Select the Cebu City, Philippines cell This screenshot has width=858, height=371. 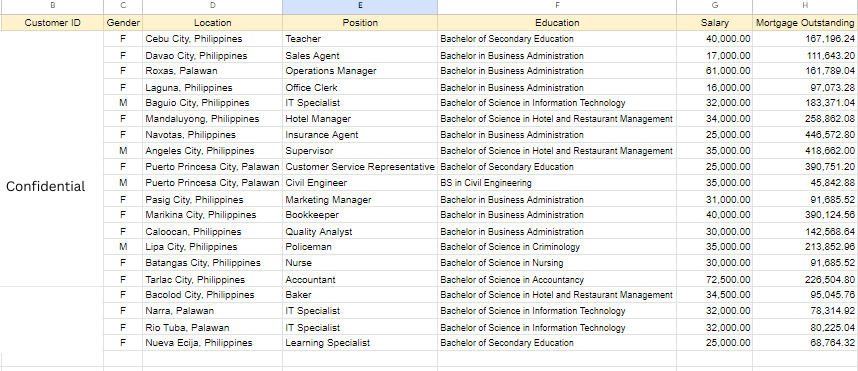(x=212, y=39)
